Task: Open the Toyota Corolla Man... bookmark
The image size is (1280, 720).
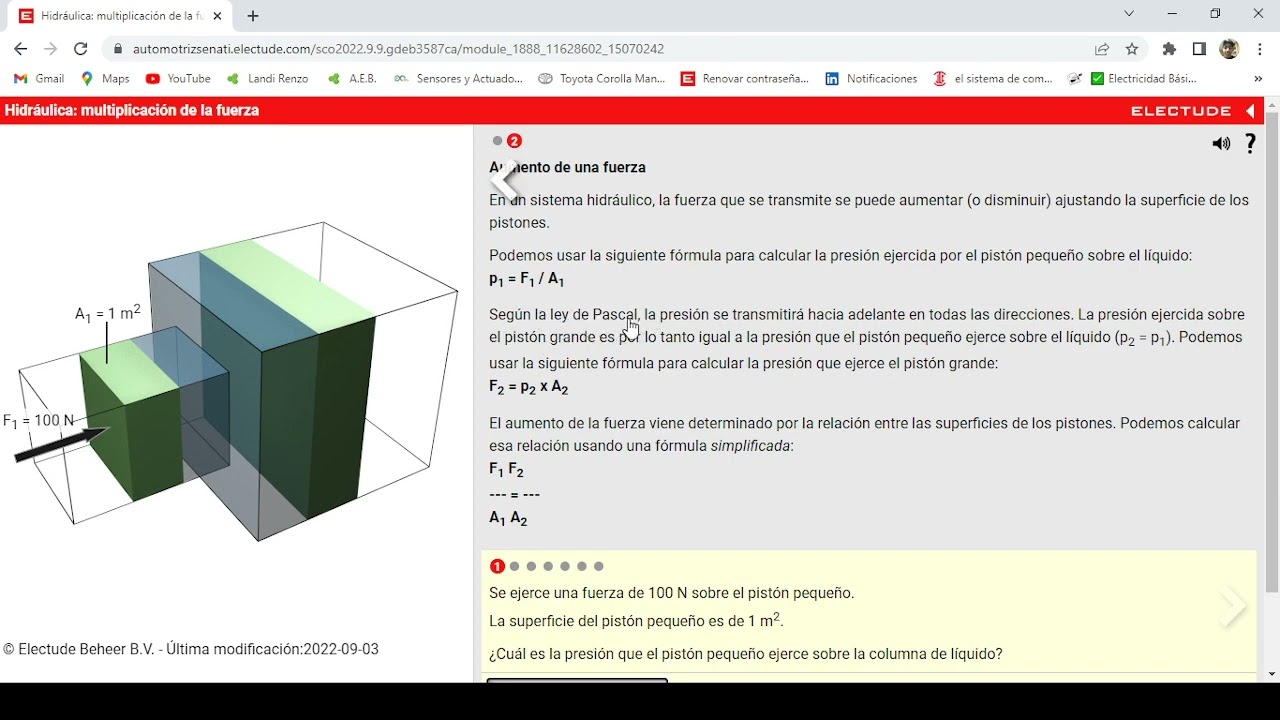Action: (x=602, y=79)
